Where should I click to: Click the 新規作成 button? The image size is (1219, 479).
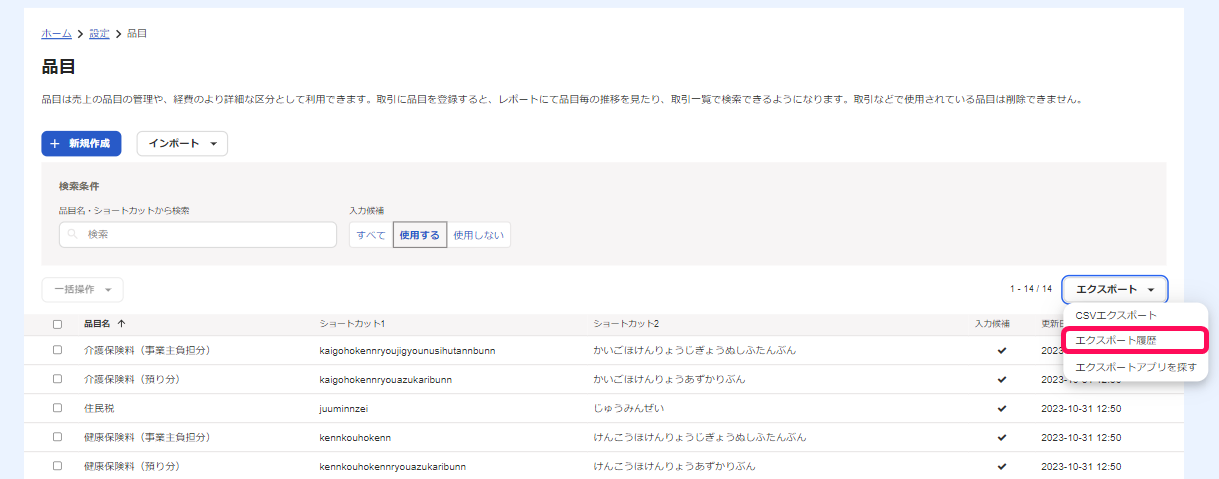(81, 144)
